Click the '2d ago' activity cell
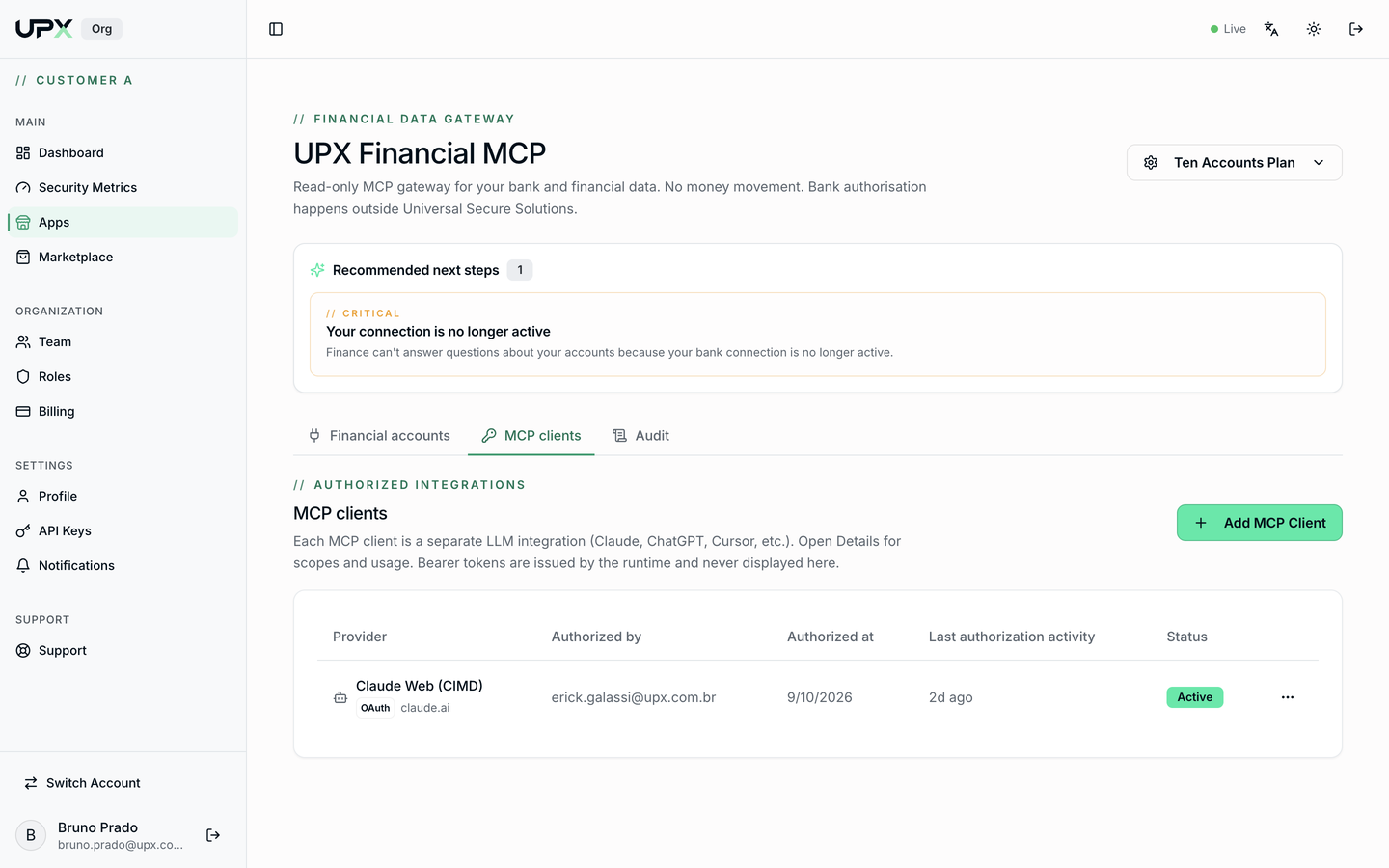1389x868 pixels. (x=950, y=697)
